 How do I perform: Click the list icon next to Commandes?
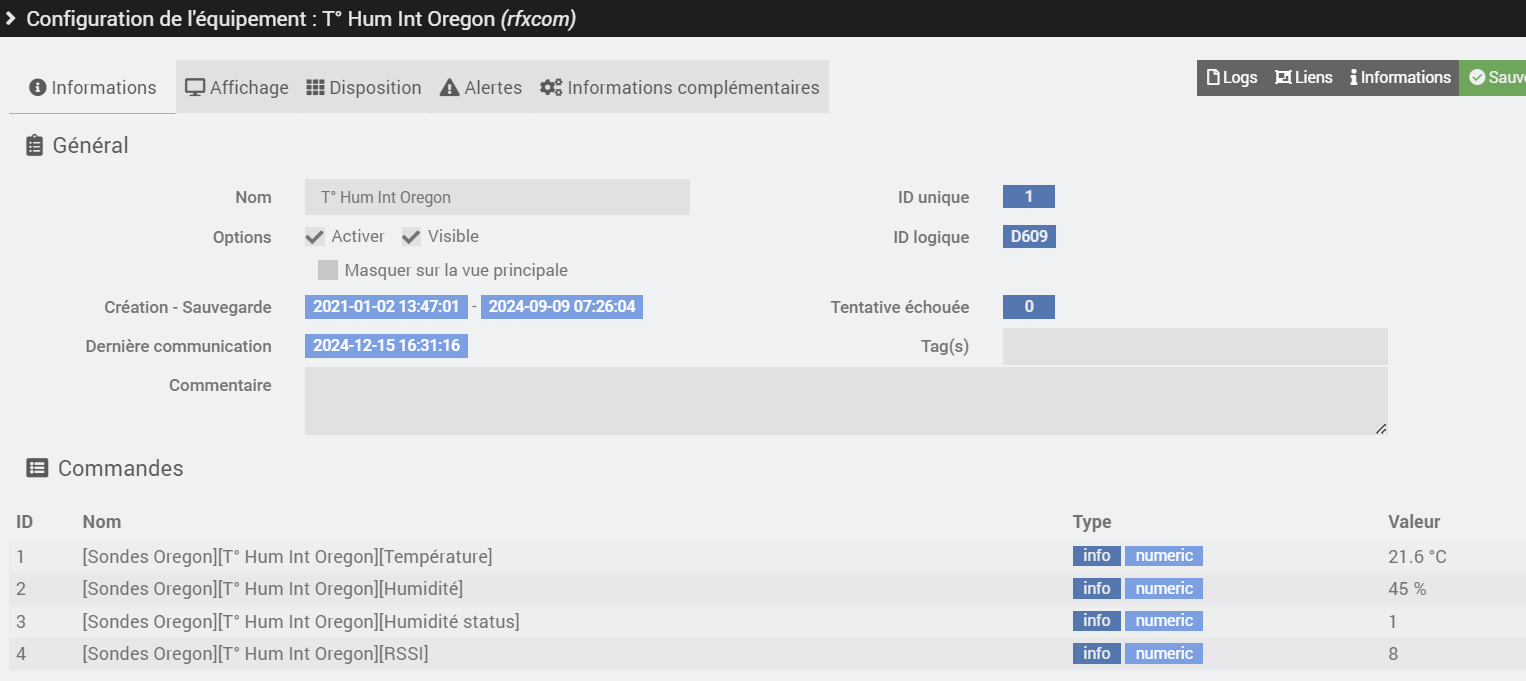pyautogui.click(x=37, y=468)
